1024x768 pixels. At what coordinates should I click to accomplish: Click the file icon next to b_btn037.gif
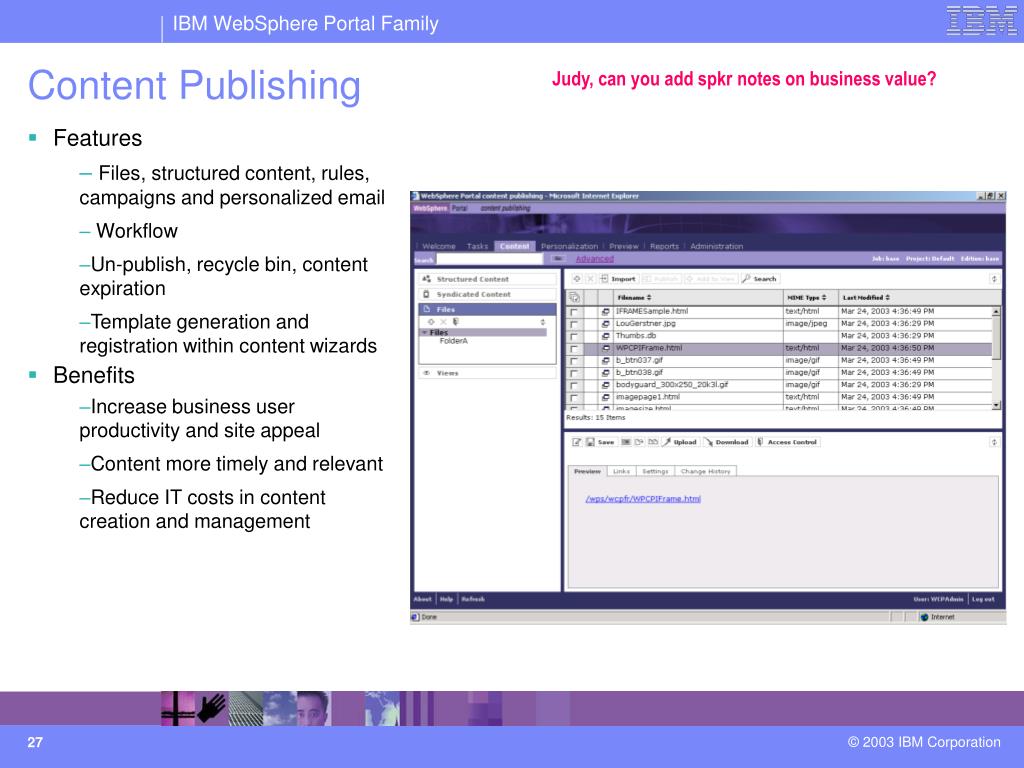[x=605, y=360]
